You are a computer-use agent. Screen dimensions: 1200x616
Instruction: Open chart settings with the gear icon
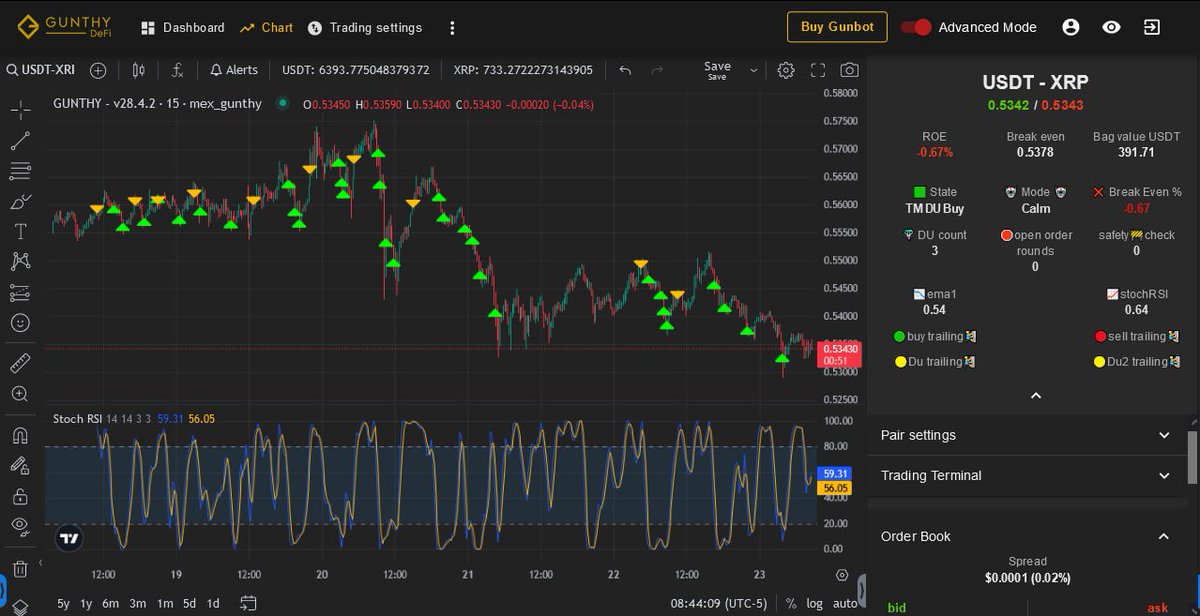[786, 70]
